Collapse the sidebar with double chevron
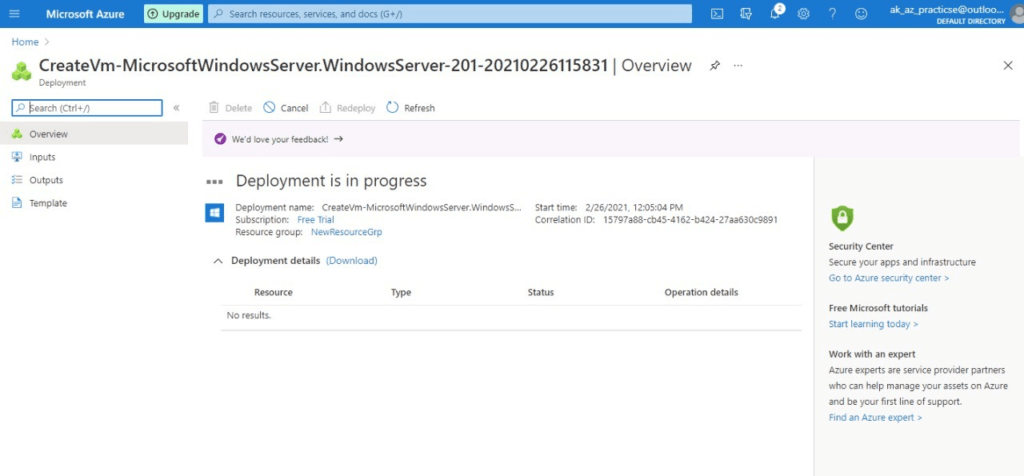This screenshot has width=1024, height=476. (176, 108)
